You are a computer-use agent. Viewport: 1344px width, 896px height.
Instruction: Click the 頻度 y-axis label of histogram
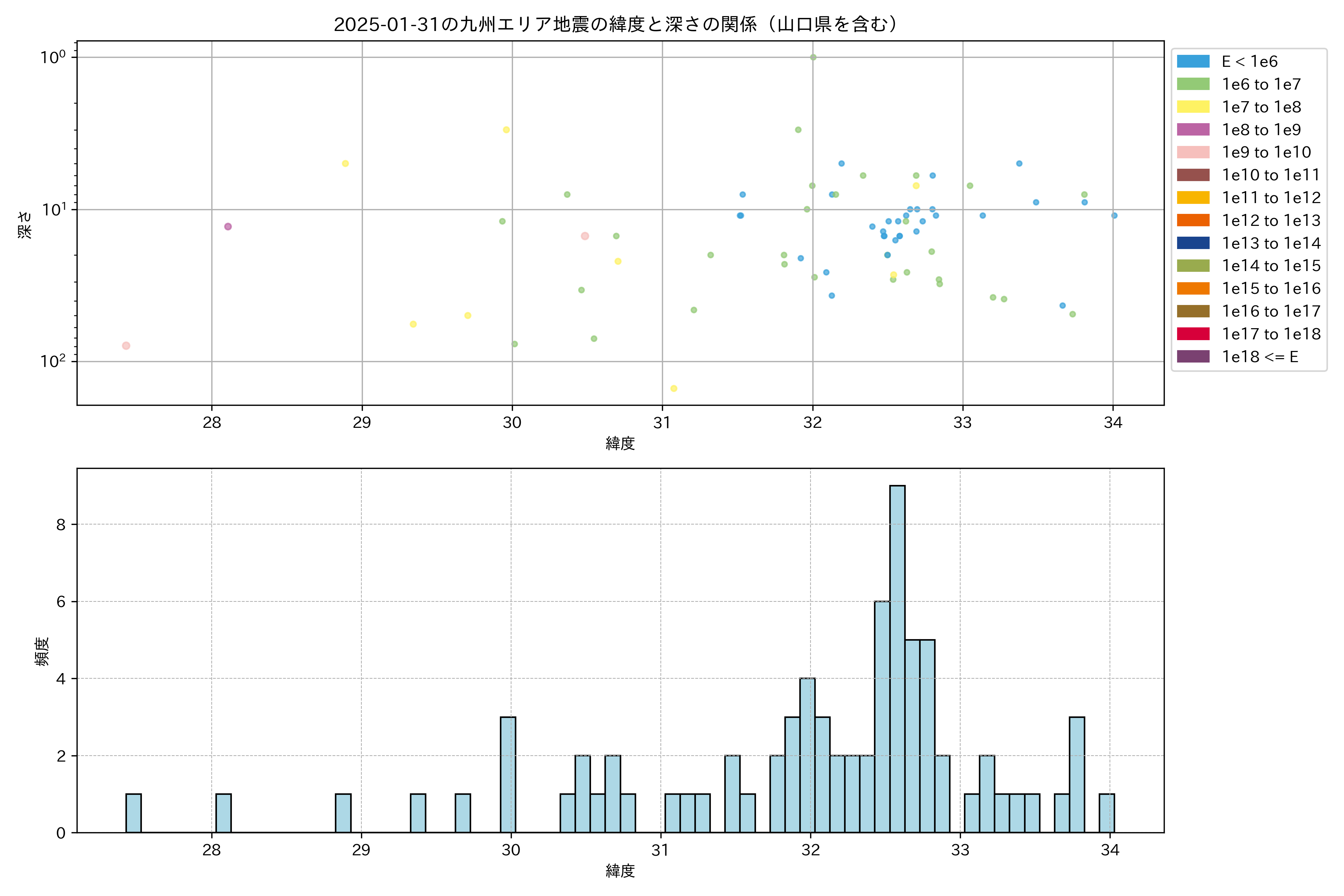[x=42, y=651]
